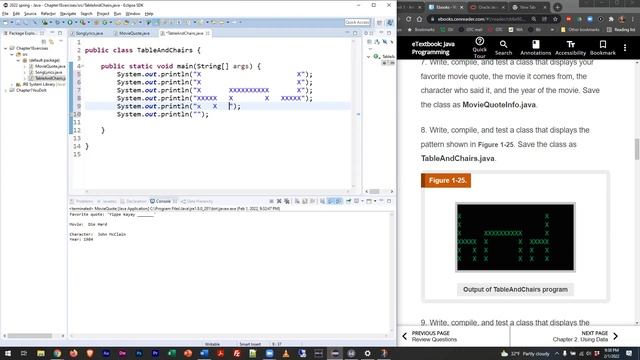Open eTextbook Accessibility settings
Viewport: 640px width, 360px height.
(571, 47)
